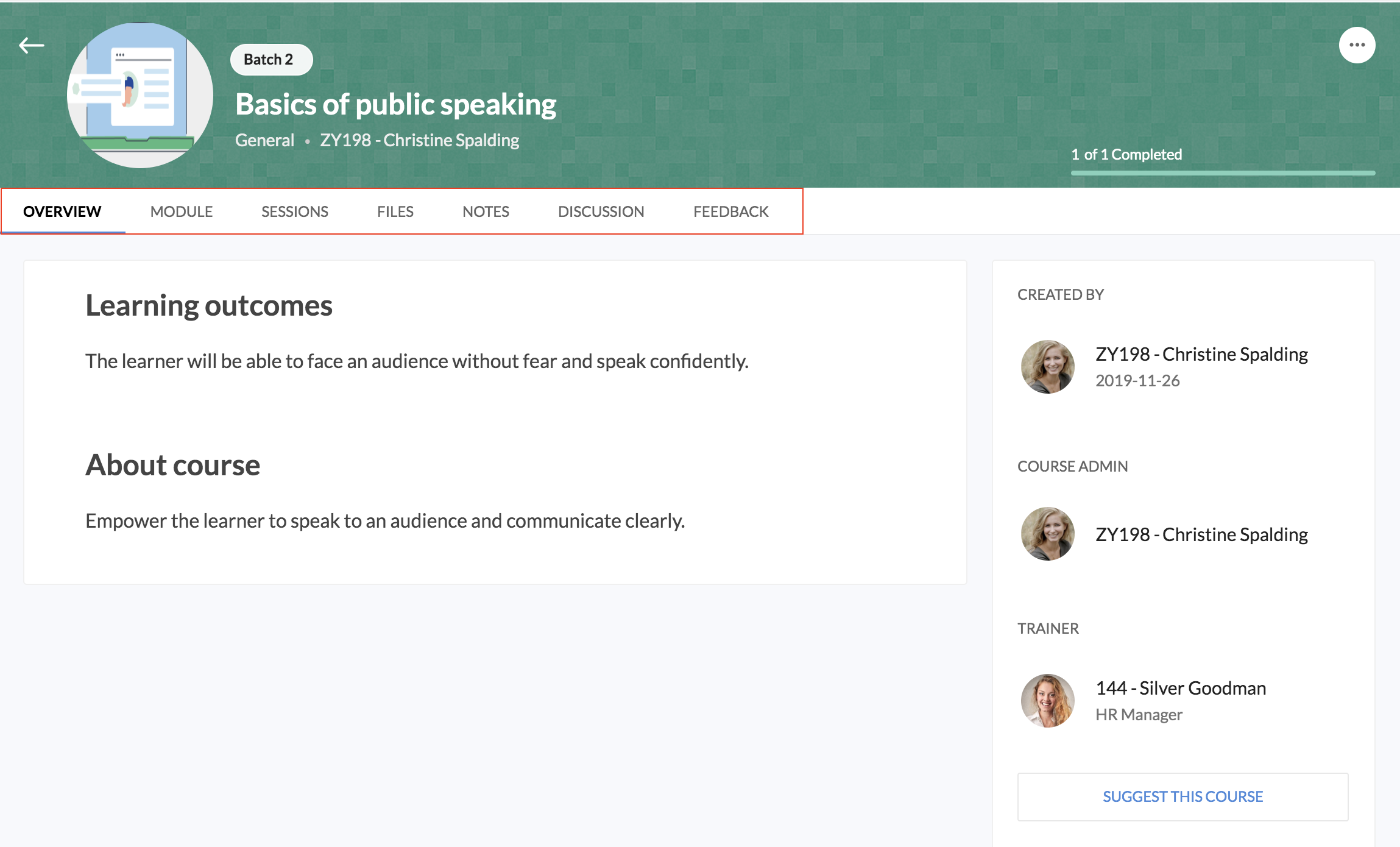The image size is (1400, 847).
Task: Click the General category label in the header
Action: pos(264,140)
